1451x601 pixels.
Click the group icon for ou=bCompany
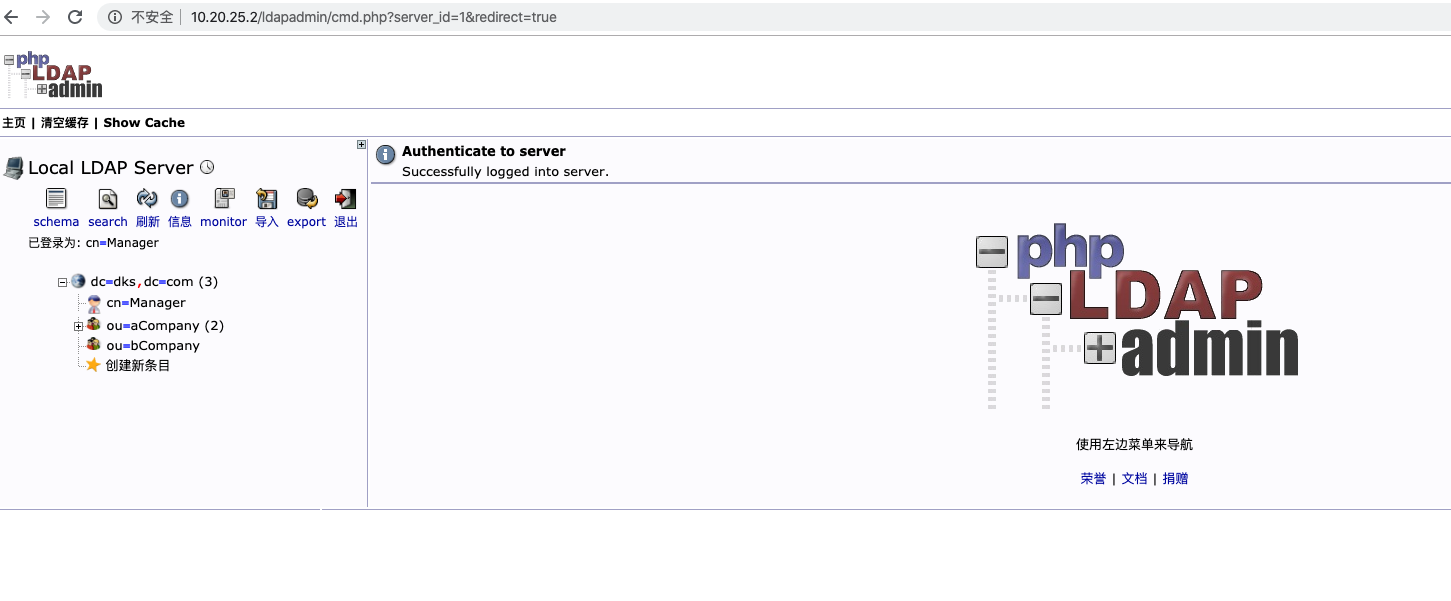tap(94, 345)
